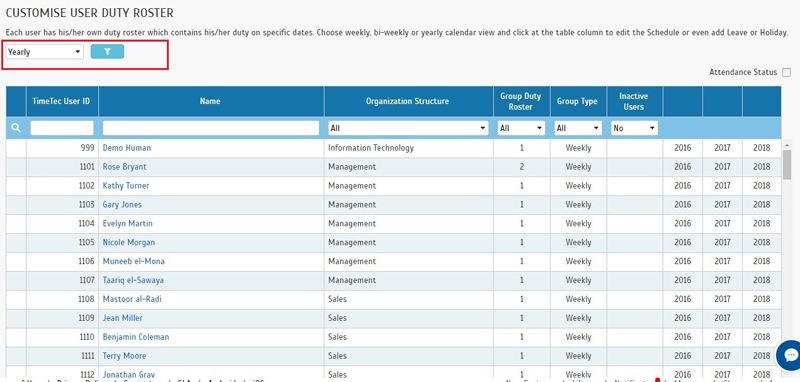The width and height of the screenshot is (800, 382).
Task: Open Evelyn Martin user link
Action: pos(128,223)
